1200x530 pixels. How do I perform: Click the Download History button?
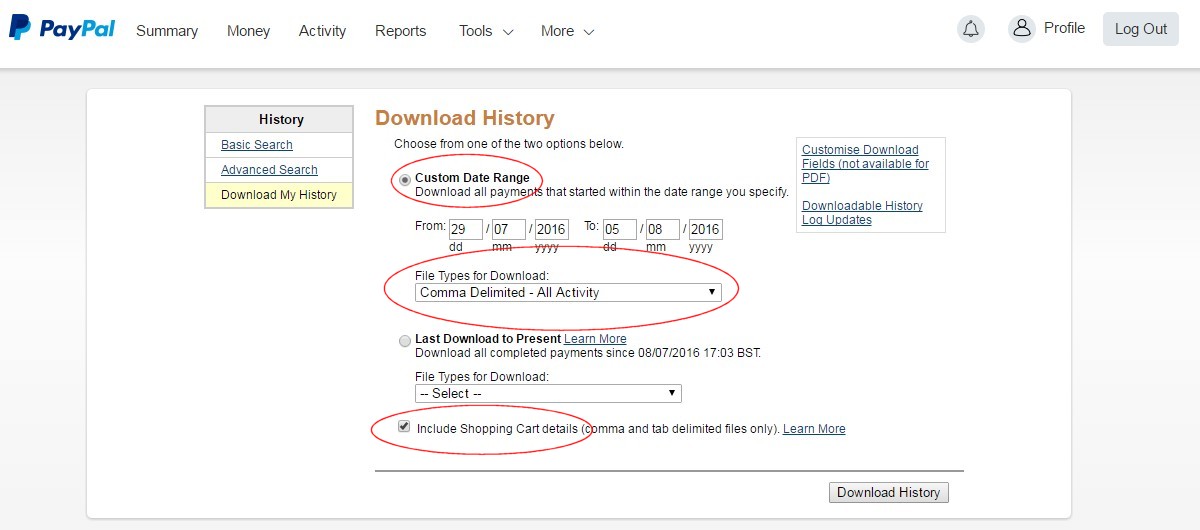pos(889,492)
